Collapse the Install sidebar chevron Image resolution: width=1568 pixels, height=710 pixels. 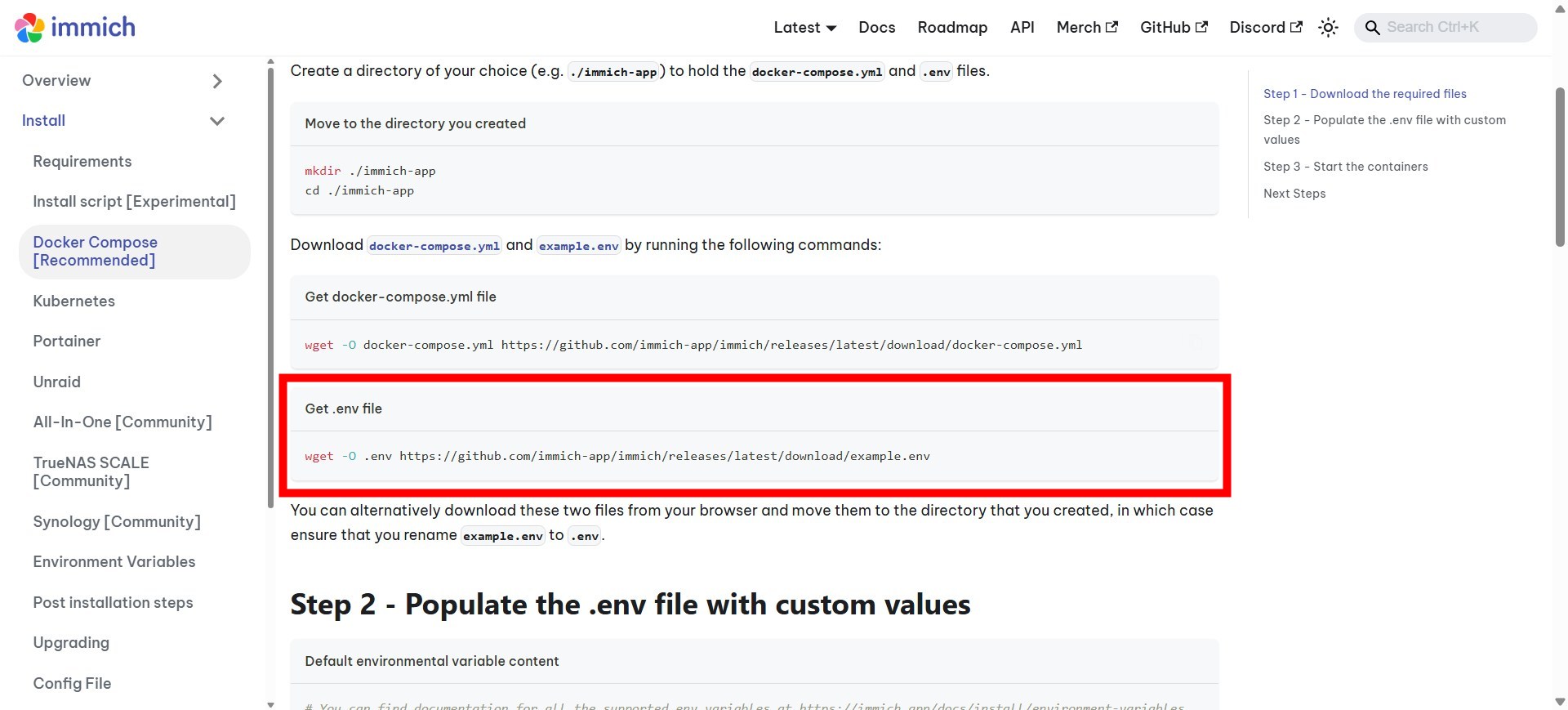pos(217,121)
